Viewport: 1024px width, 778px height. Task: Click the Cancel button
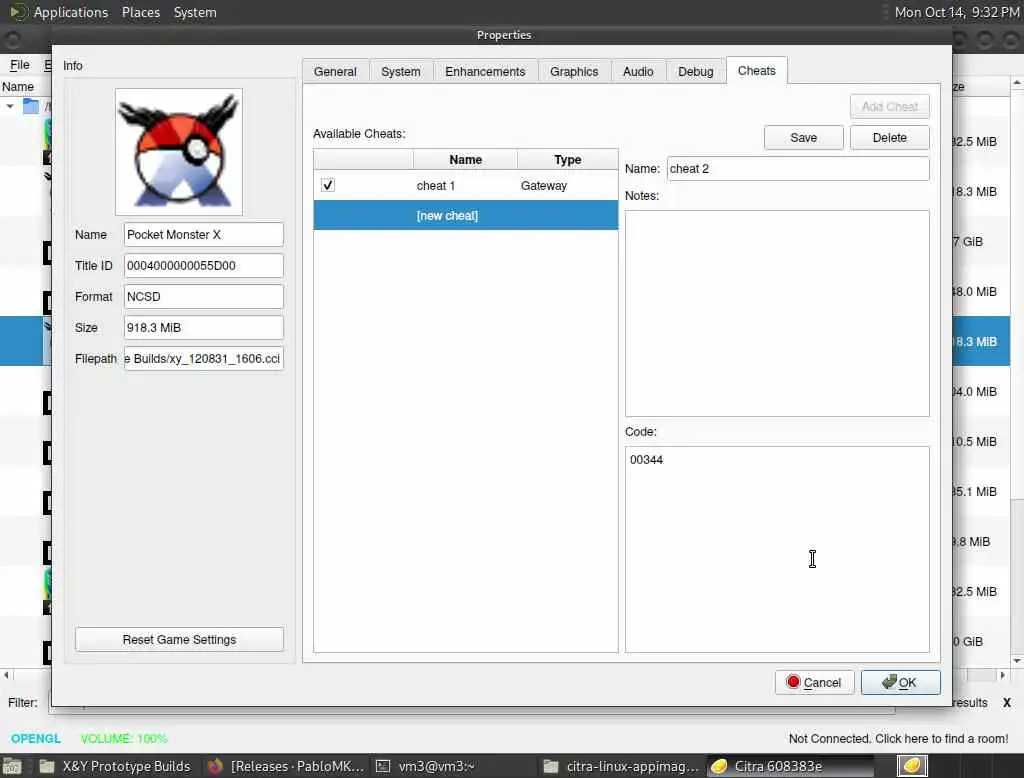(x=814, y=683)
